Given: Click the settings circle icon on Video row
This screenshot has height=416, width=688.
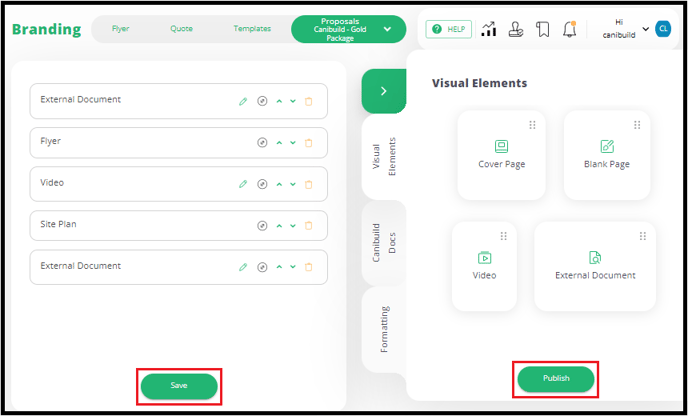Looking at the screenshot, I should coord(262,184).
